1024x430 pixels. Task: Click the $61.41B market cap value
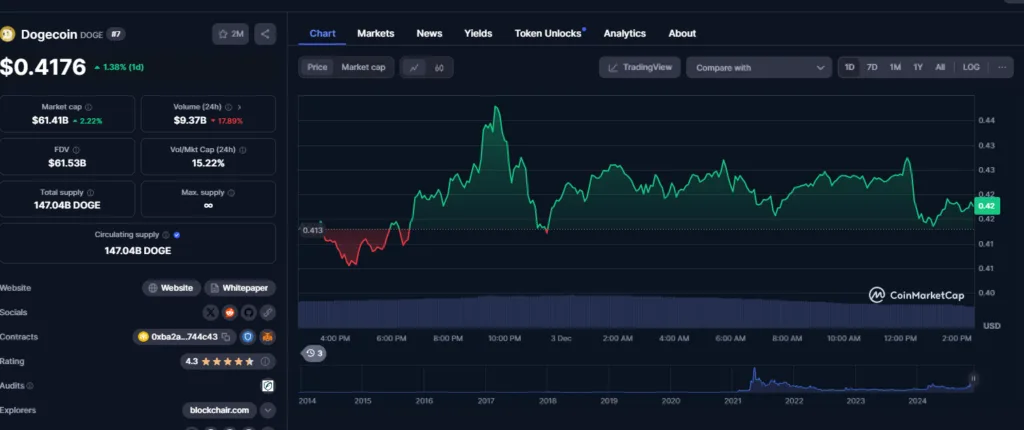point(50,120)
